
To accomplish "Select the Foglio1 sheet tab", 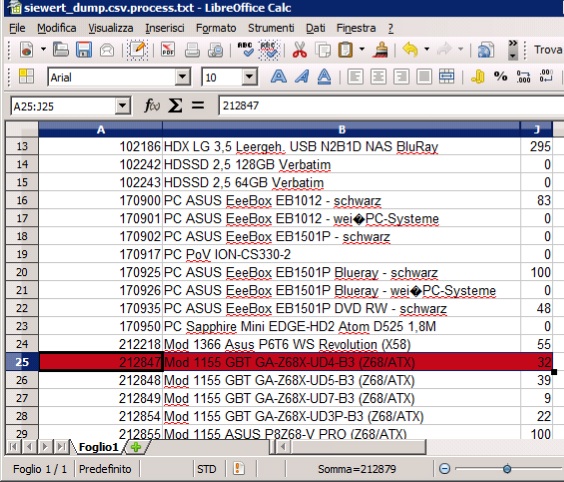I will (98, 447).
